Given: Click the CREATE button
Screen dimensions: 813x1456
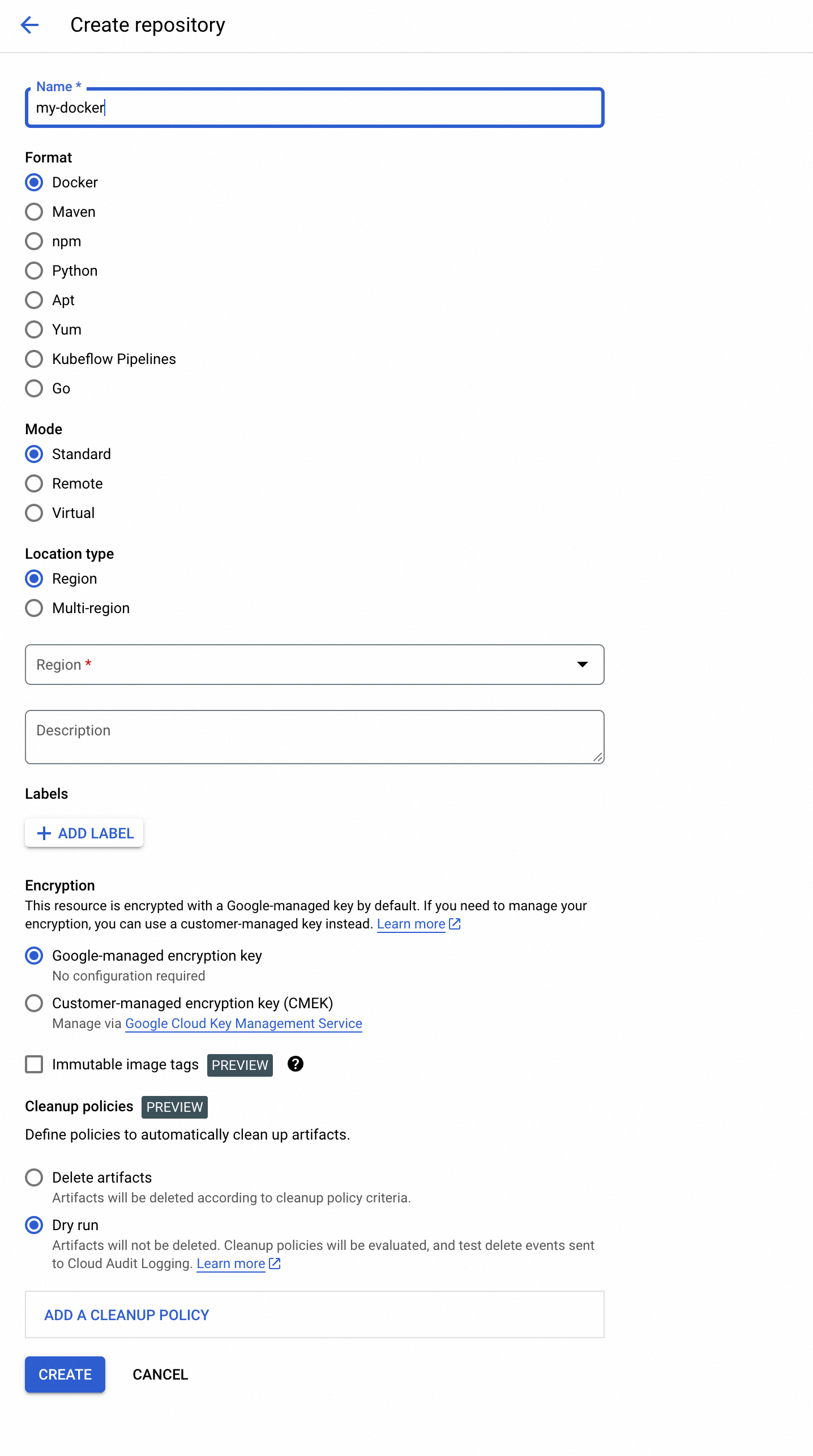Looking at the screenshot, I should (65, 1374).
